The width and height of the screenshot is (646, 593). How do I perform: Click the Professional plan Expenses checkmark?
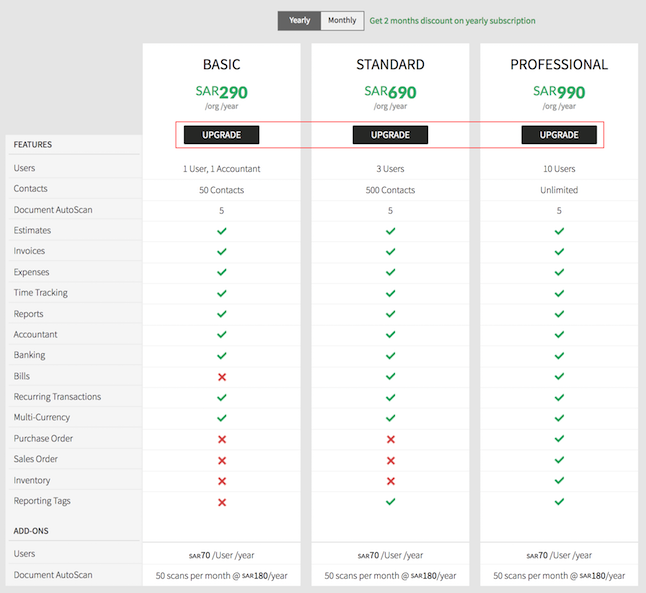click(x=559, y=272)
